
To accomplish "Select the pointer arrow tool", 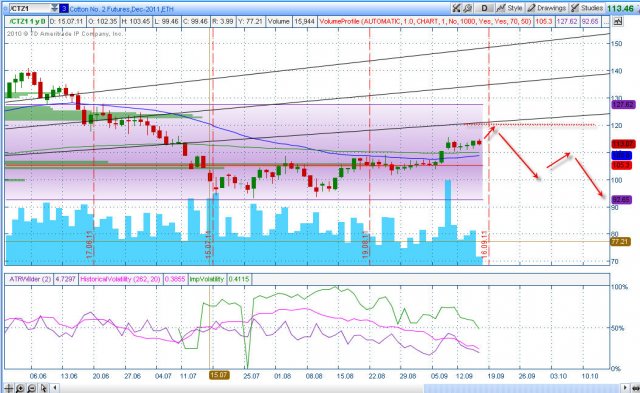I will click(43, 388).
